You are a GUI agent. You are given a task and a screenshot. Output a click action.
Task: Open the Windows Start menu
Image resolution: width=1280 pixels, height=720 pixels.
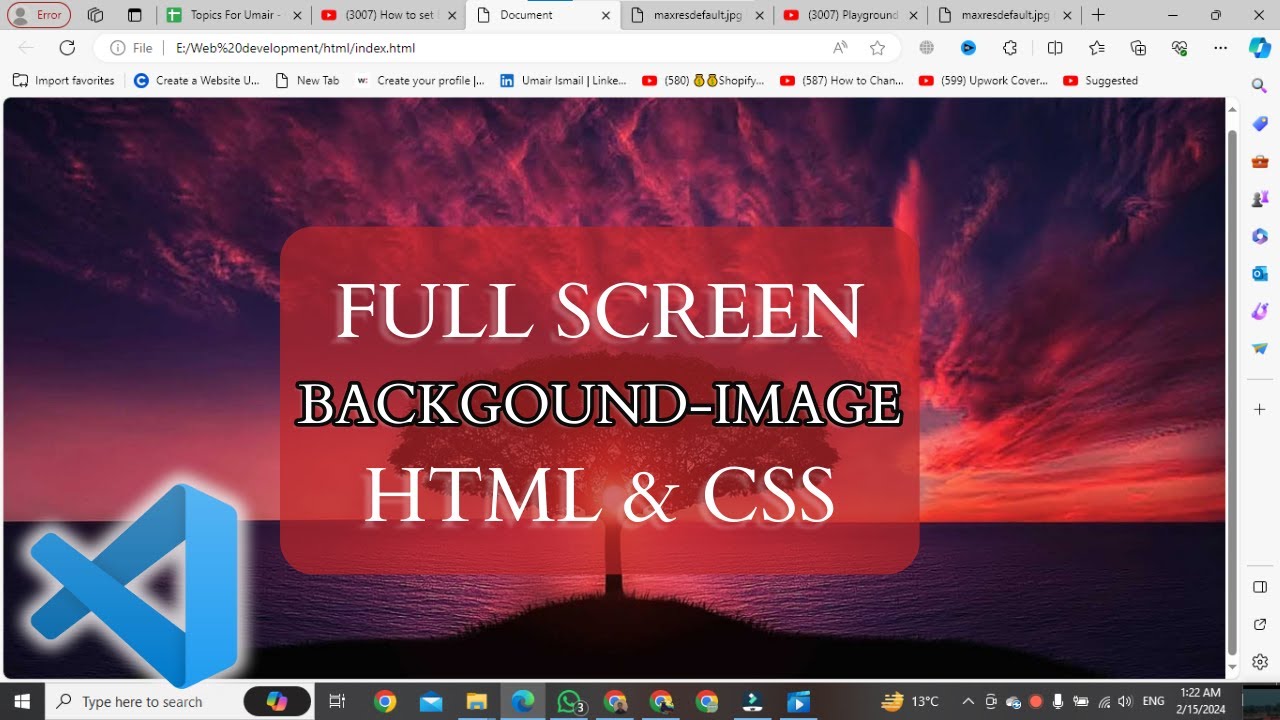tap(22, 701)
